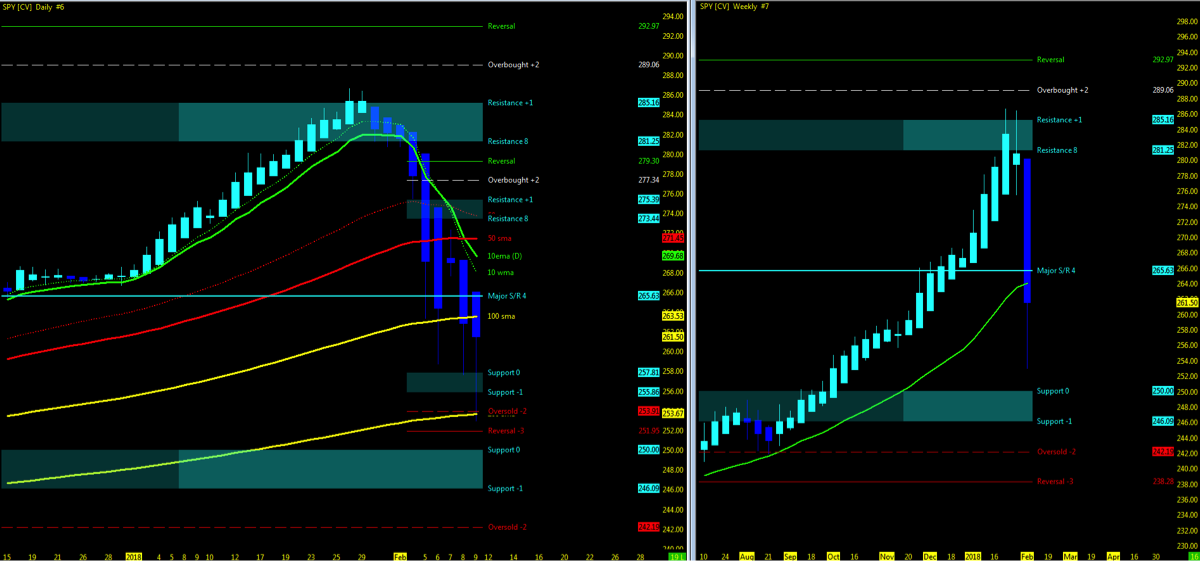Select Oversold -2 label in the Weekly chart
1200x561 pixels.
(x=1057, y=451)
